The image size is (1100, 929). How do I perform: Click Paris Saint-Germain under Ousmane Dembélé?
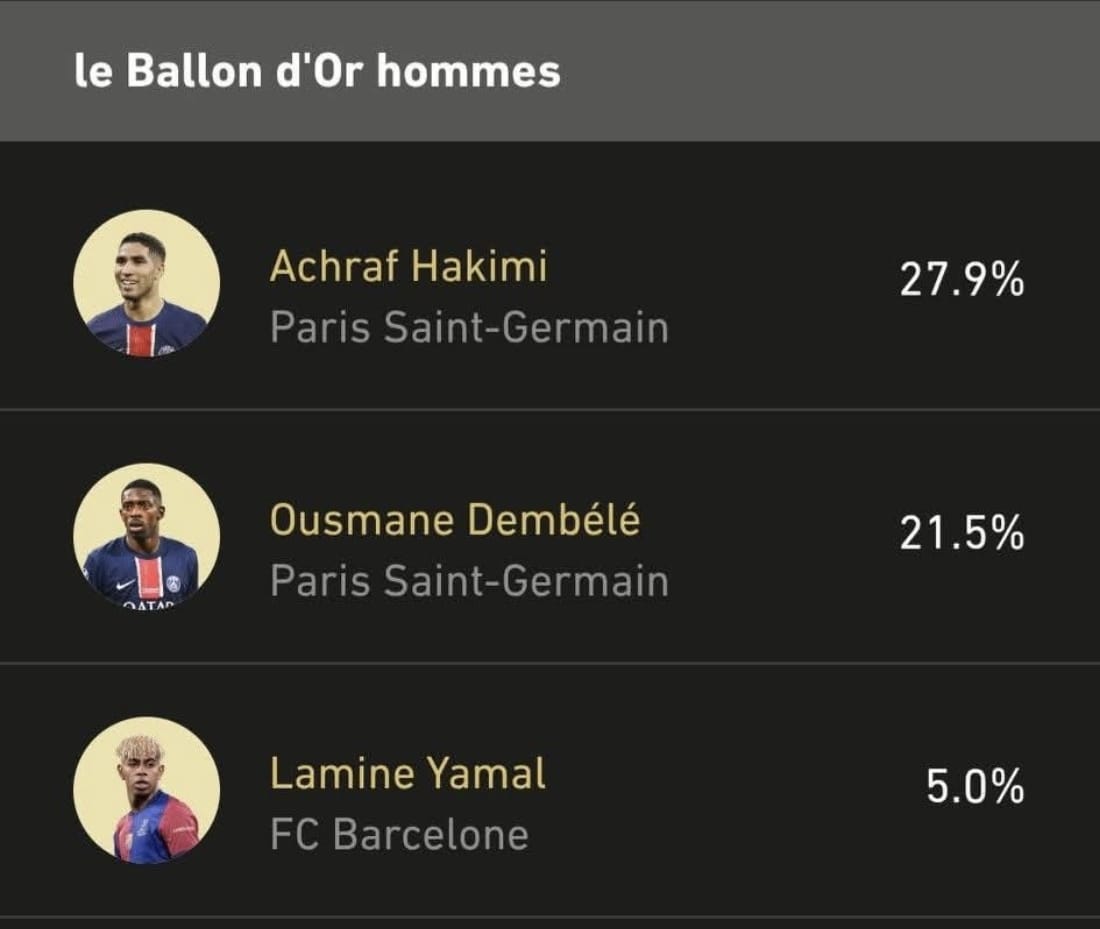coord(469,582)
